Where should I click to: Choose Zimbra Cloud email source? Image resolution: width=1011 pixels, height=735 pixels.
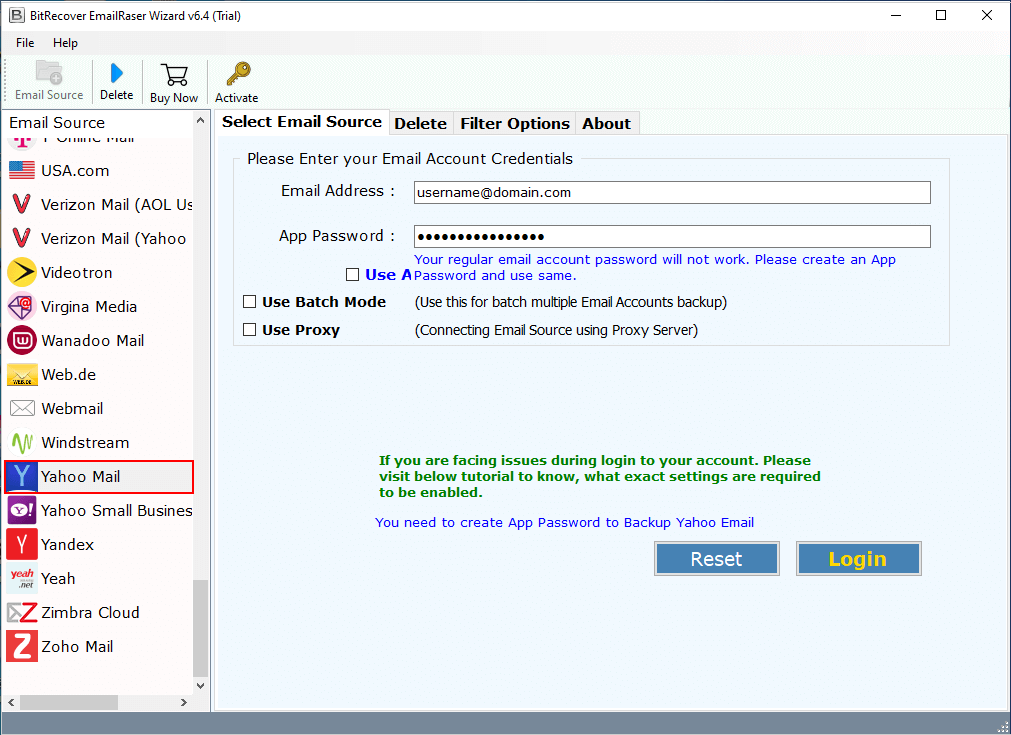[90, 613]
